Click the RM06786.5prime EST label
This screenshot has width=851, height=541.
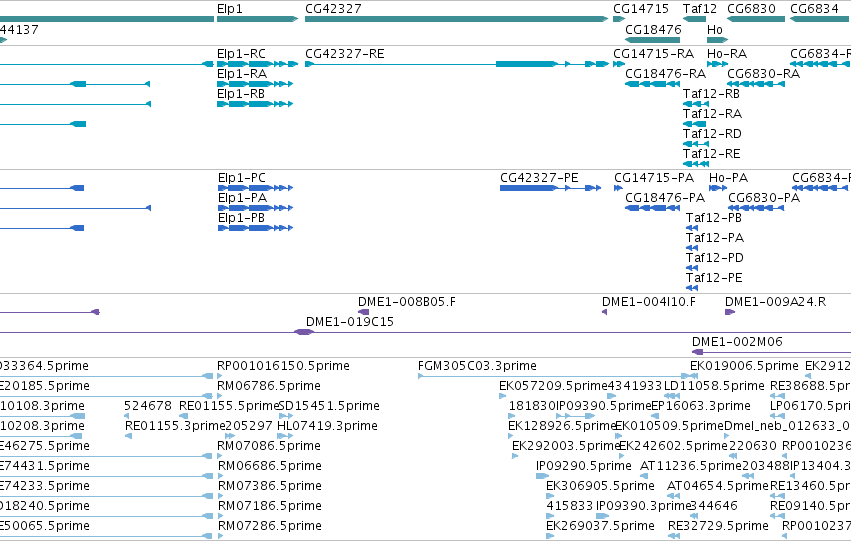tap(269, 386)
